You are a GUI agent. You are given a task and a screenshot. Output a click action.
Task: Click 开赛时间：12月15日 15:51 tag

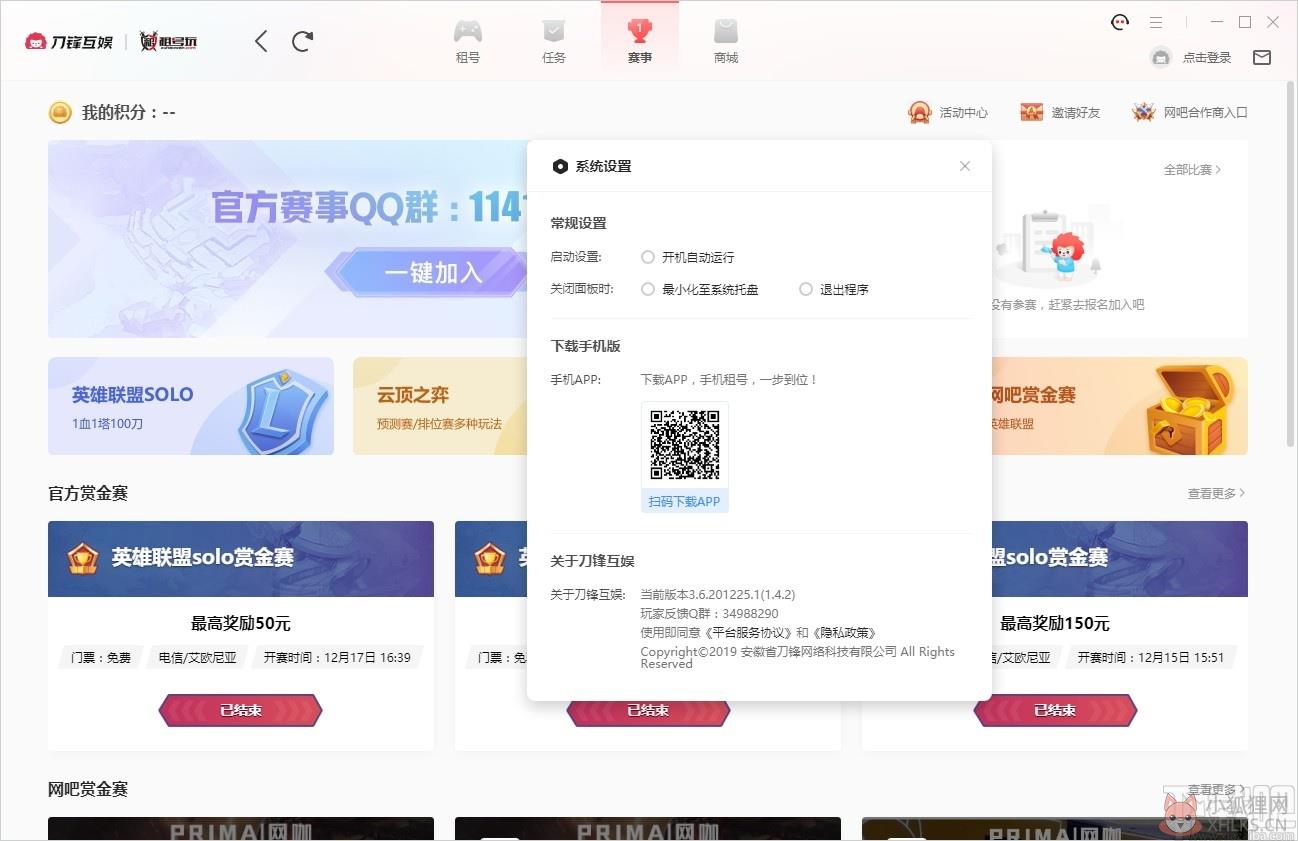tap(1151, 658)
